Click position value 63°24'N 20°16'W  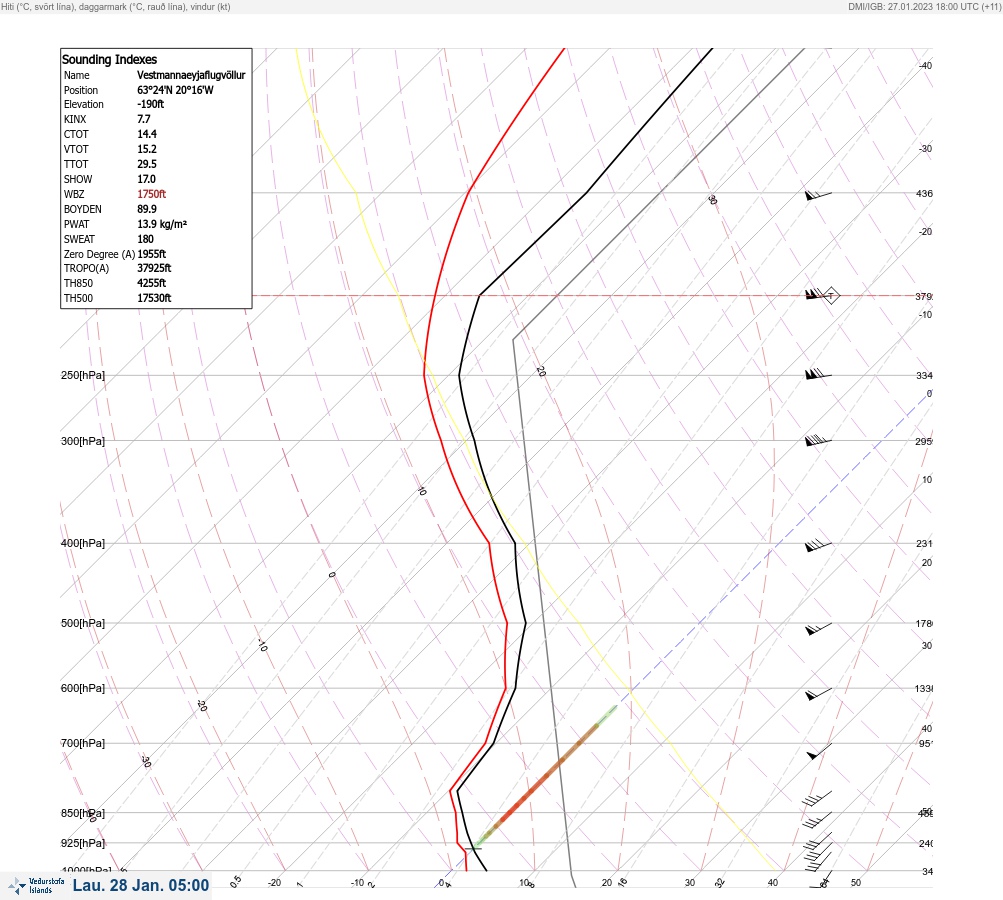(x=175, y=90)
